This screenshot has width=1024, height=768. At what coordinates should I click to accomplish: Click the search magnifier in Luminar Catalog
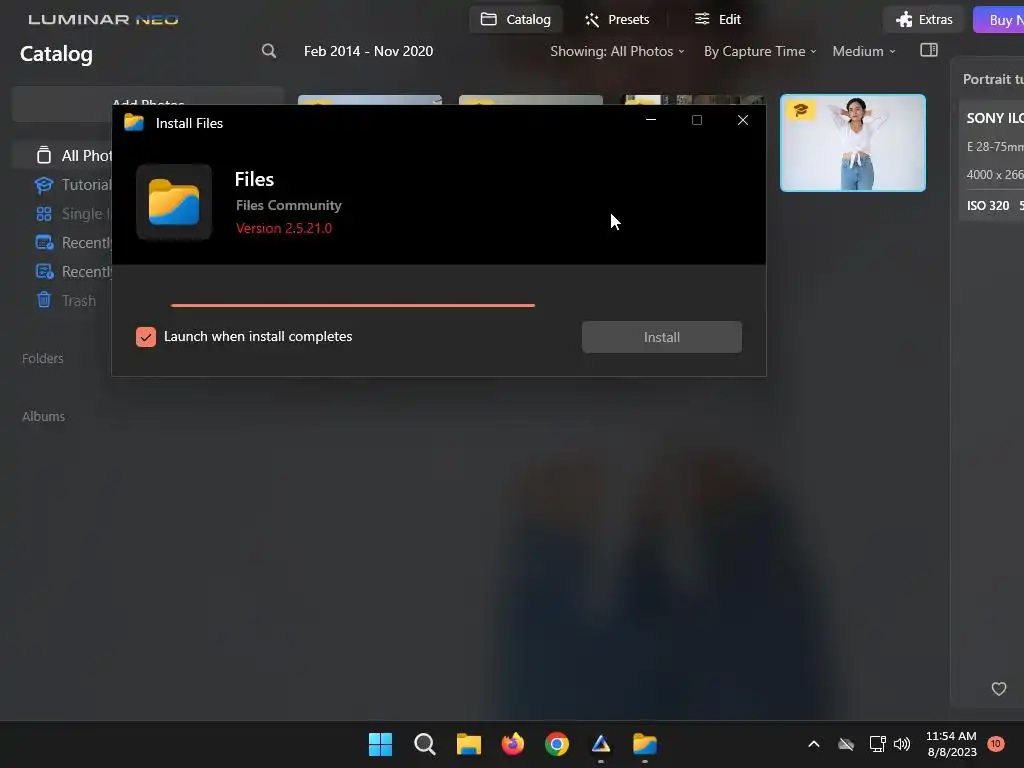pyautogui.click(x=268, y=51)
